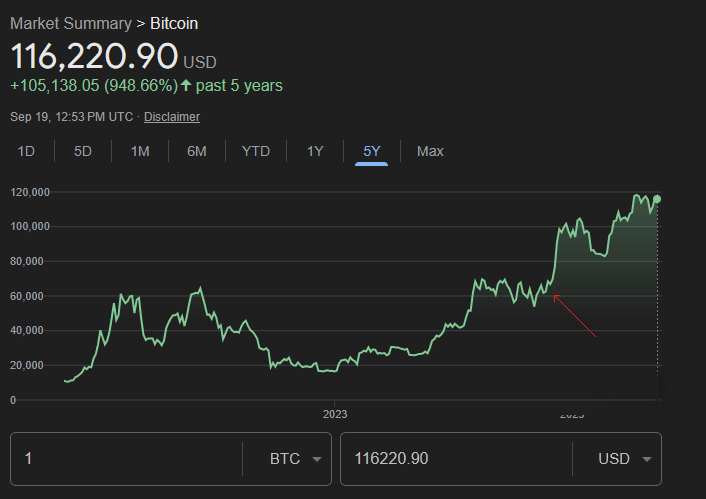Open the USD currency dropdown
Viewport: 706px width, 499px height.
[x=625, y=459]
